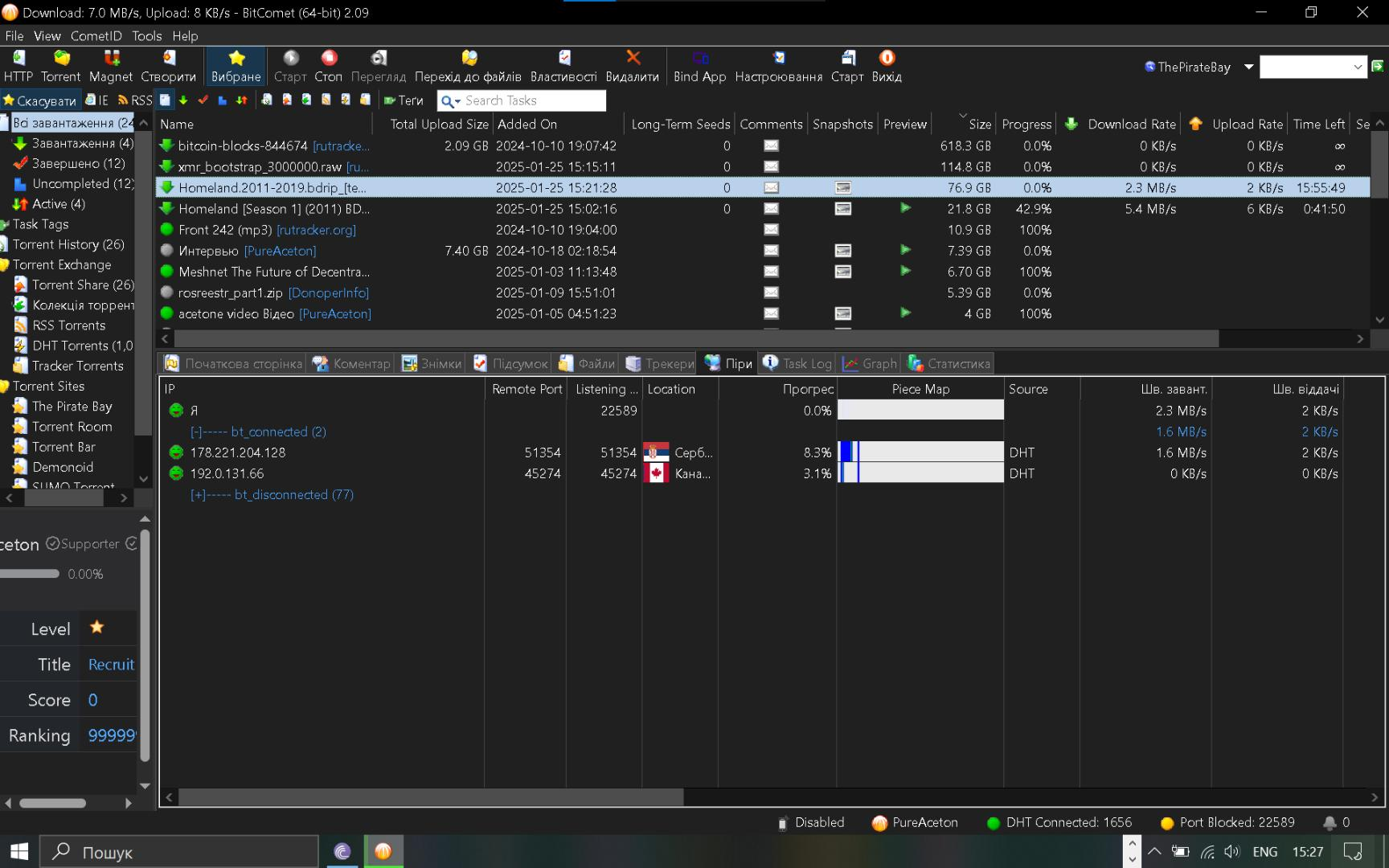This screenshot has width=1389, height=868.
Task: Click the Windows Start button
Action: [19, 852]
